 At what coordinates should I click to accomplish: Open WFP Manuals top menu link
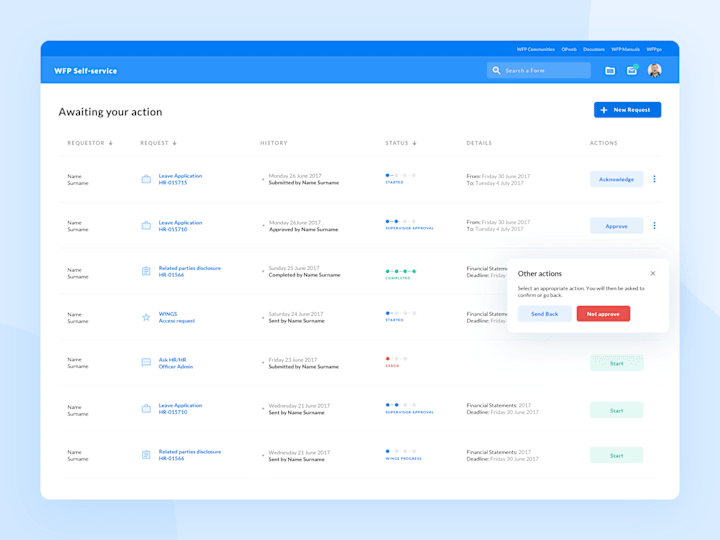click(625, 49)
